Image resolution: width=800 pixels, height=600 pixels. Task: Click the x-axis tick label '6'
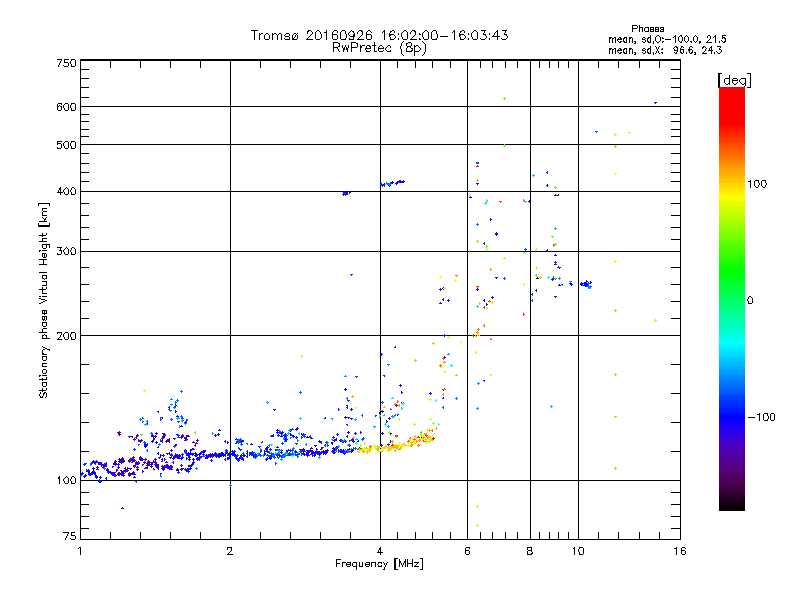tap(467, 551)
